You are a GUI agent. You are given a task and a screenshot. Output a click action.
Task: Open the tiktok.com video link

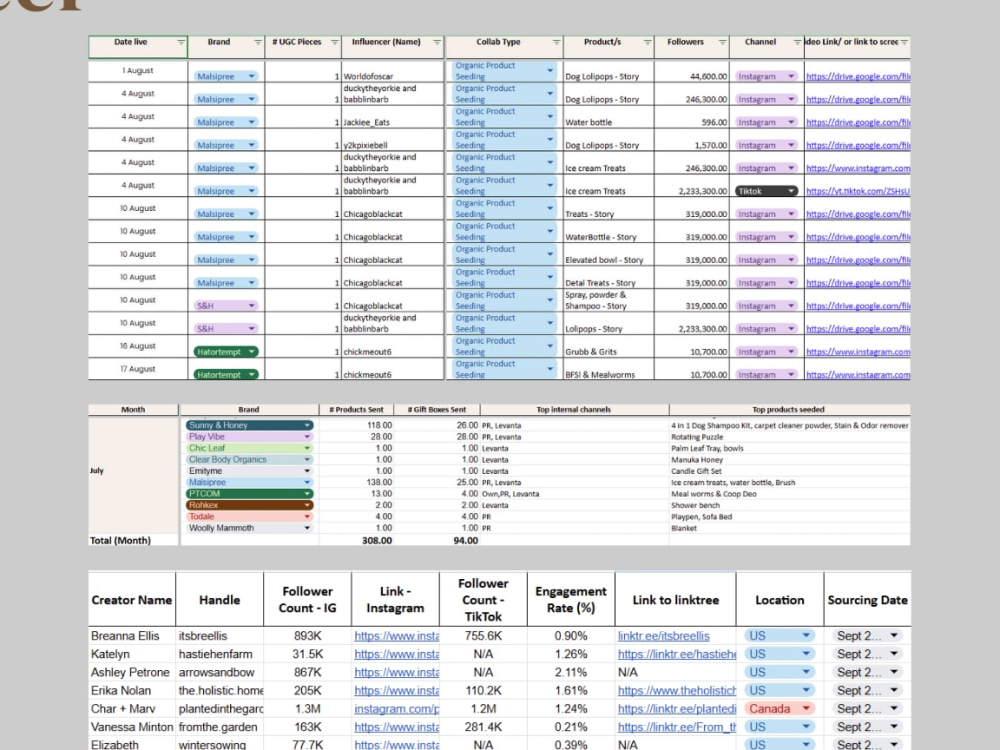[x=858, y=191]
